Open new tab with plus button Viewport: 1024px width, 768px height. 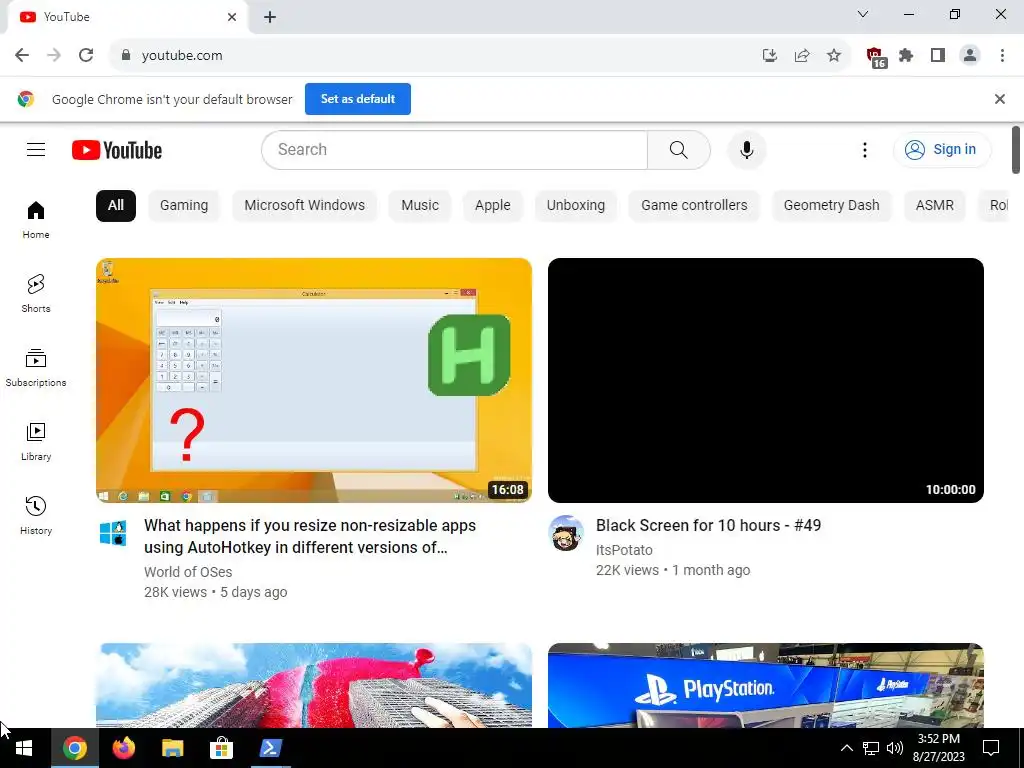coord(270,17)
